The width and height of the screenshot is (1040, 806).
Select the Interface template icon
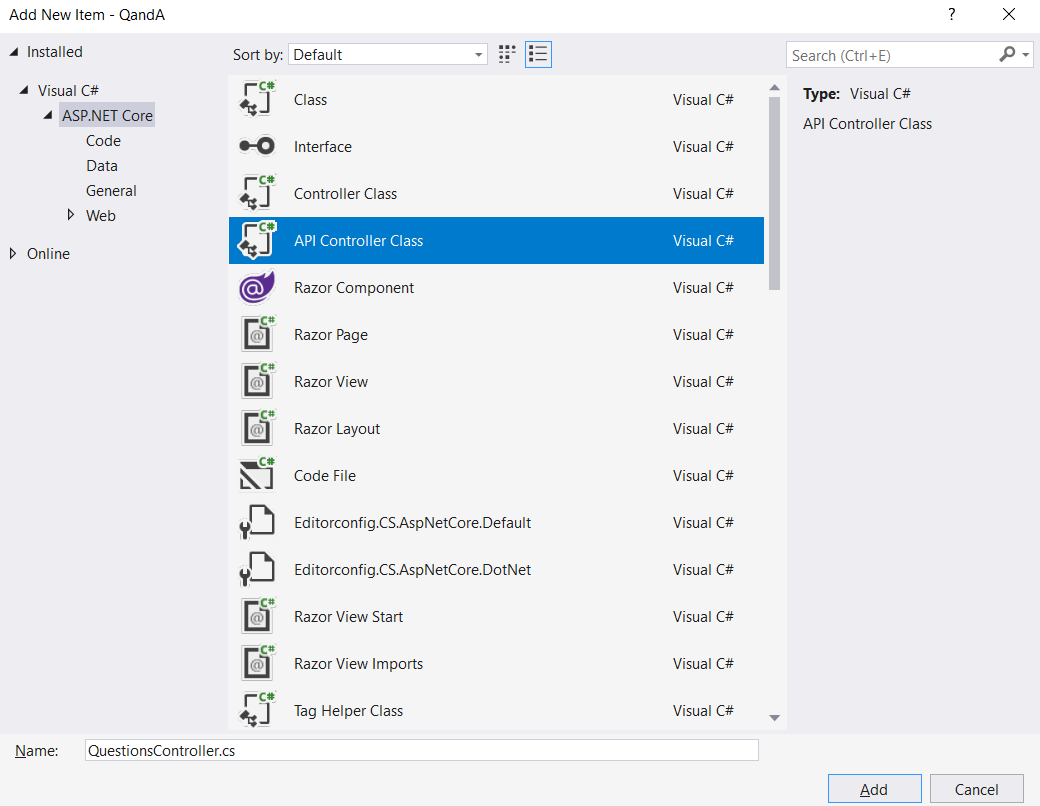click(x=257, y=147)
